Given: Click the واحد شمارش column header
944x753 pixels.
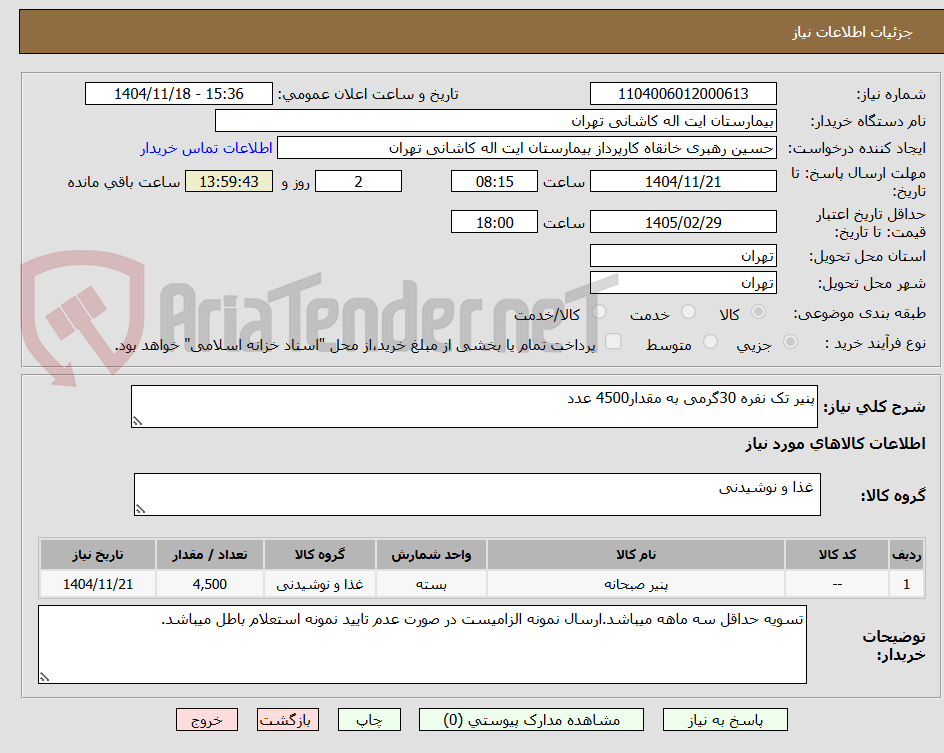Looking at the screenshot, I should [431, 554].
